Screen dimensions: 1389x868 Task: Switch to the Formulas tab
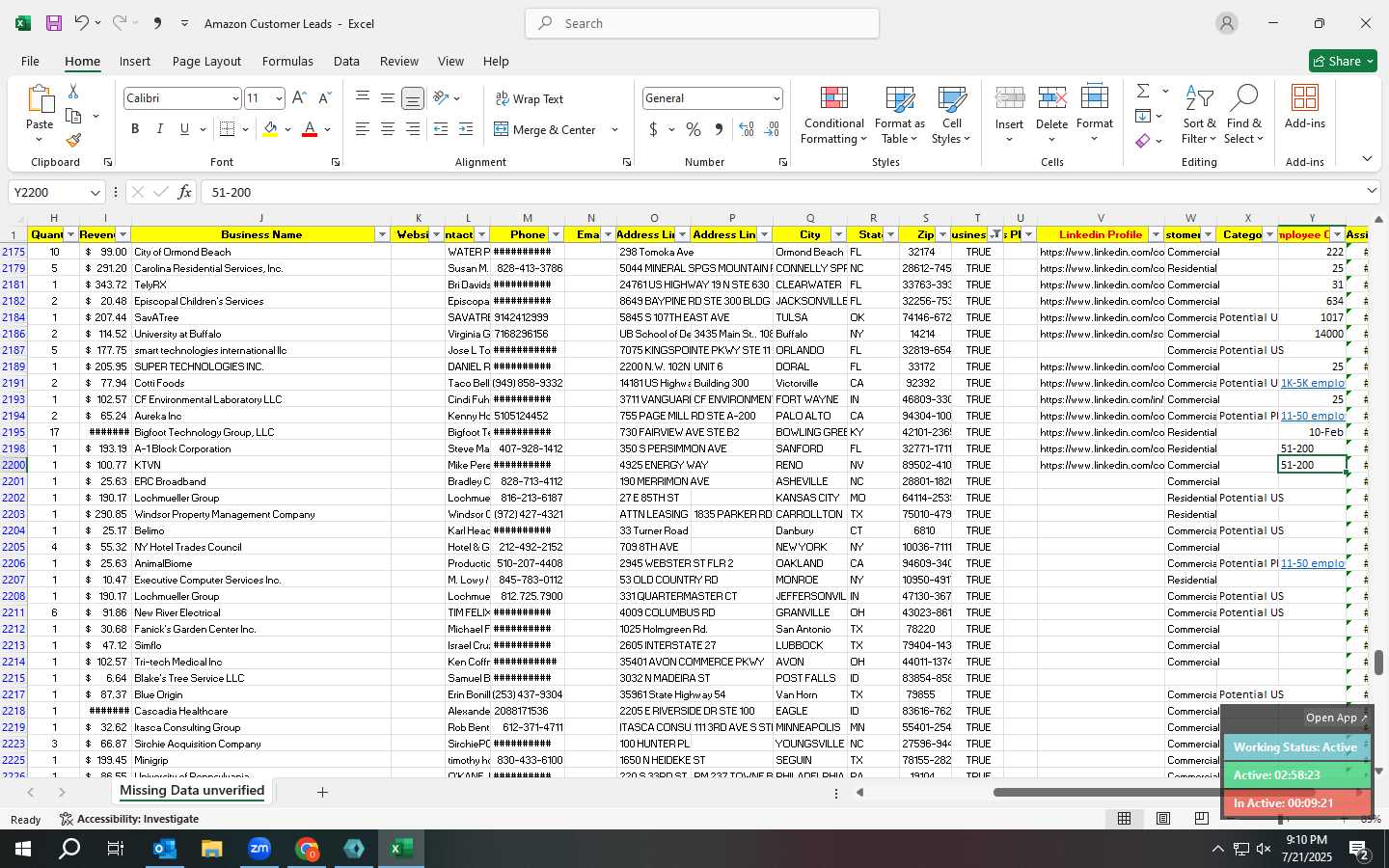click(x=287, y=61)
